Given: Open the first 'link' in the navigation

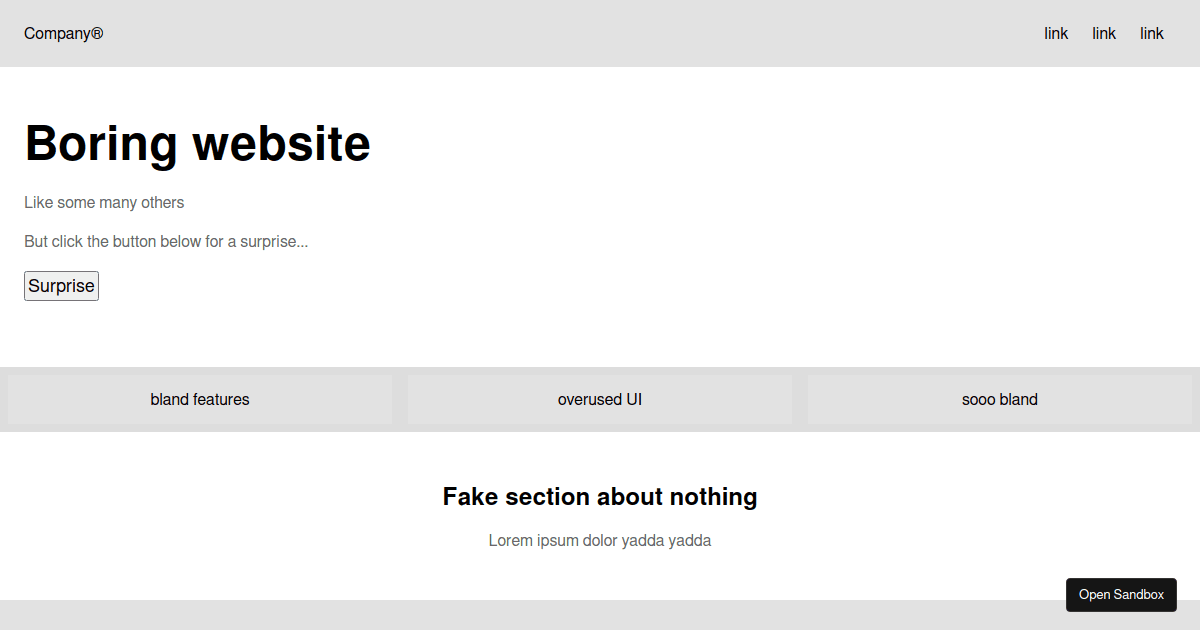Looking at the screenshot, I should 1056,34.
